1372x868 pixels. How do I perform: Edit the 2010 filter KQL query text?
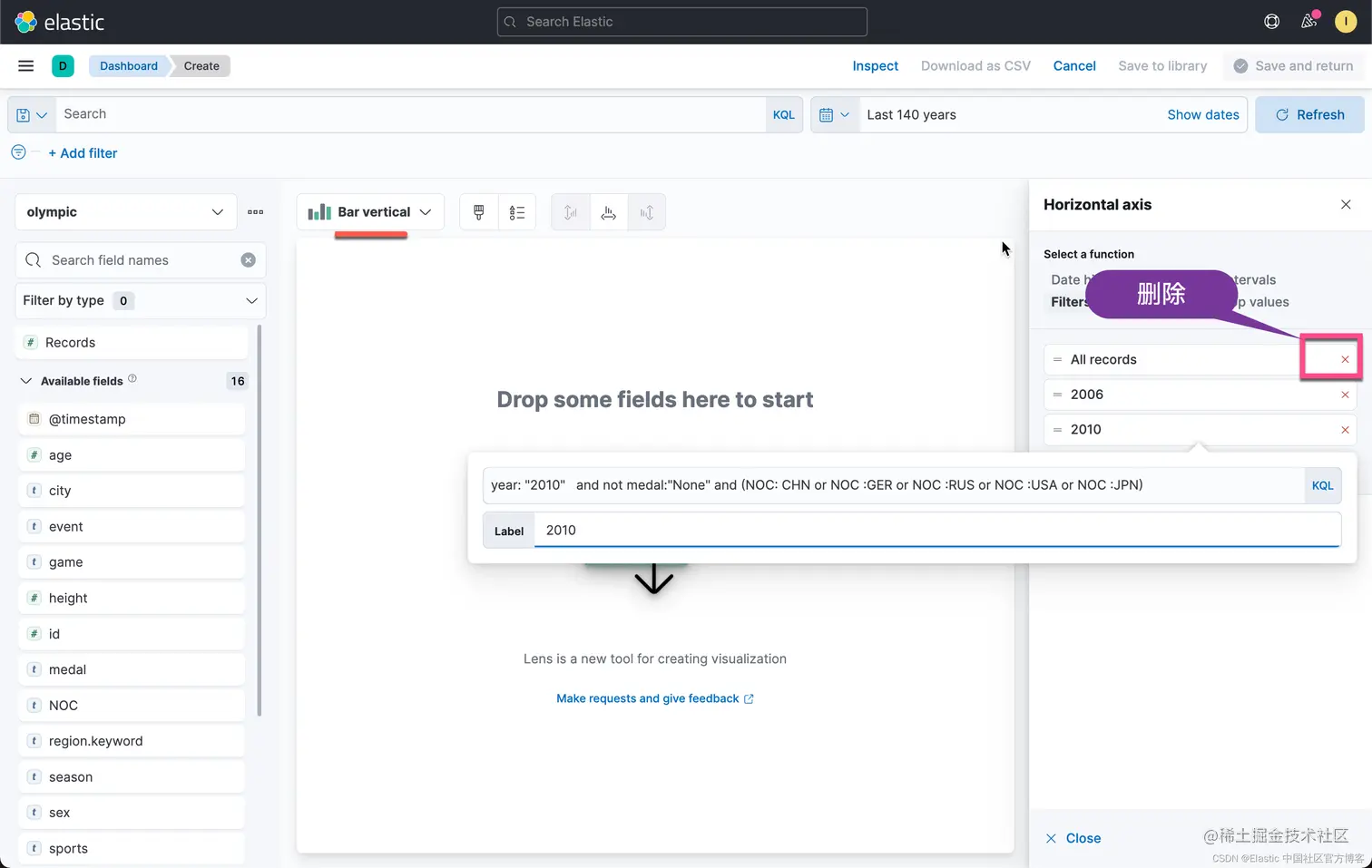(894, 485)
